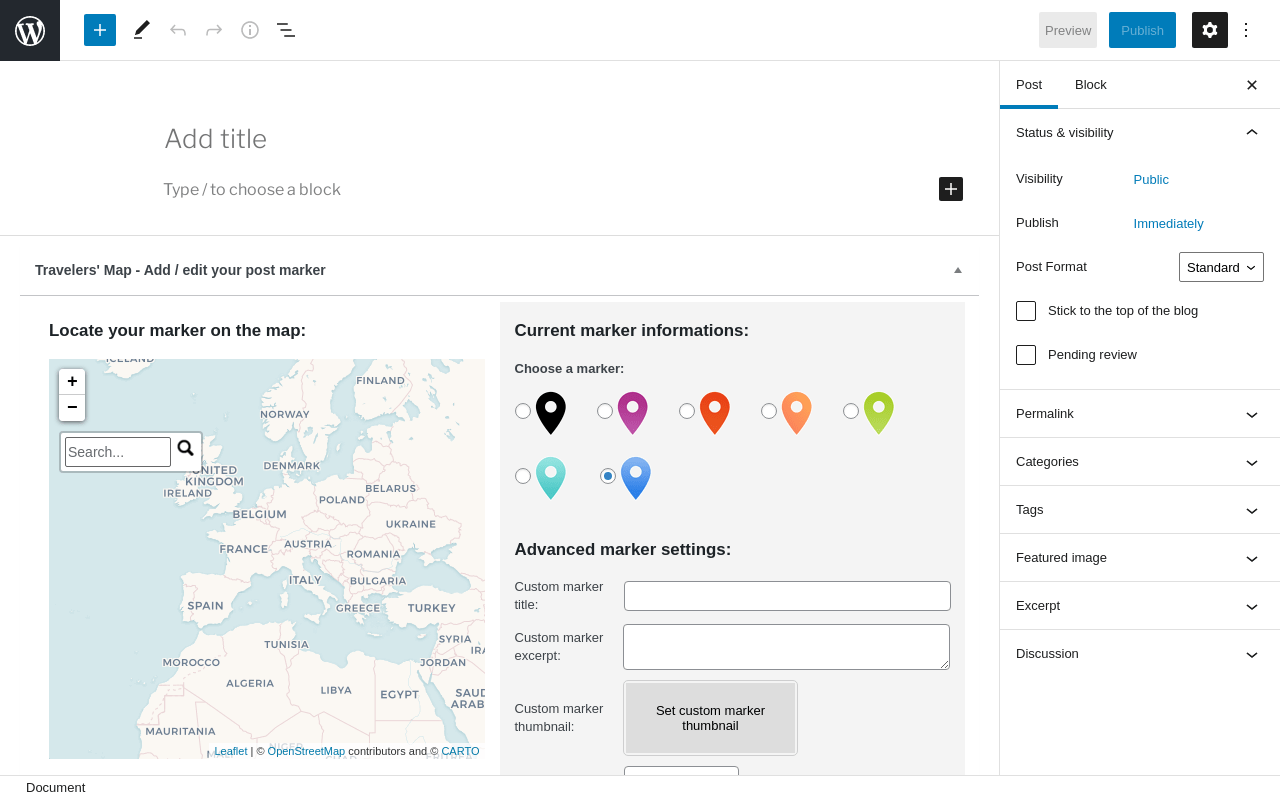Enable Stick to the top of blog
Viewport: 1280px width, 800px height.
(x=1026, y=311)
